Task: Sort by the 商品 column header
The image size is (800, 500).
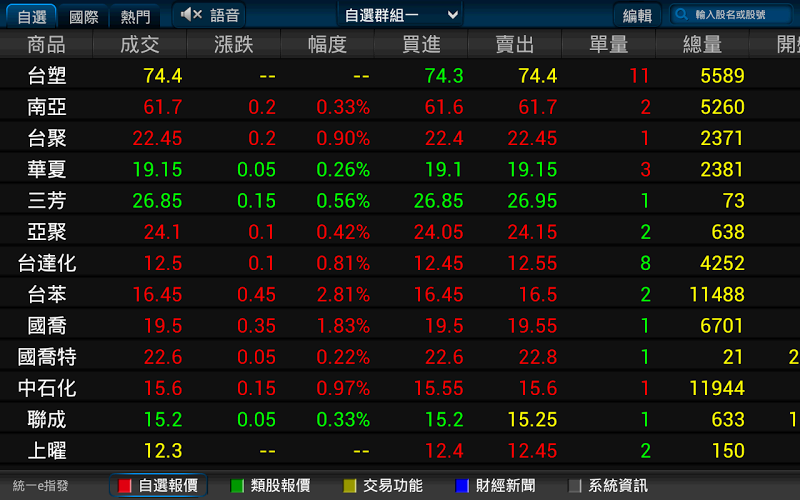Action: [46, 44]
